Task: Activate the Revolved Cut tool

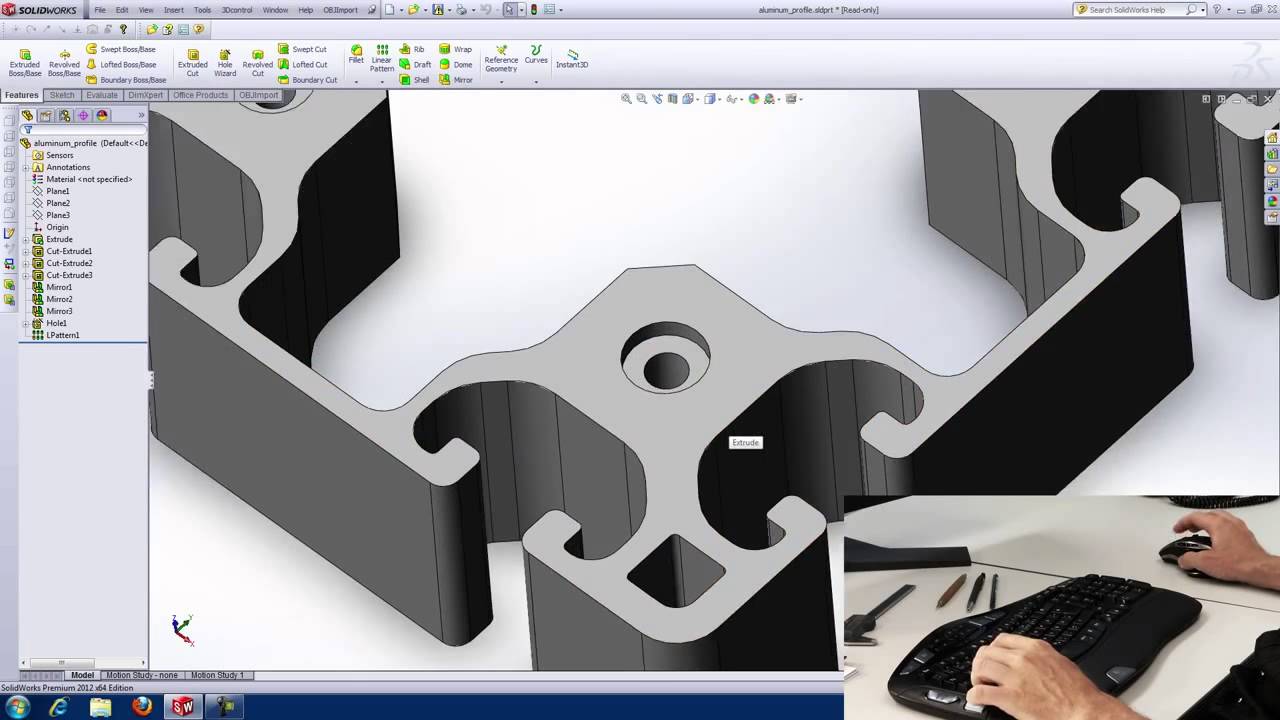Action: 257,62
